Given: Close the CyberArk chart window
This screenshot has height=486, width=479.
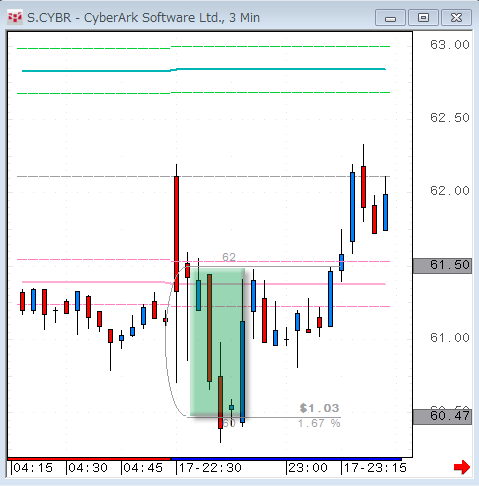Looking at the screenshot, I should 456,18.
